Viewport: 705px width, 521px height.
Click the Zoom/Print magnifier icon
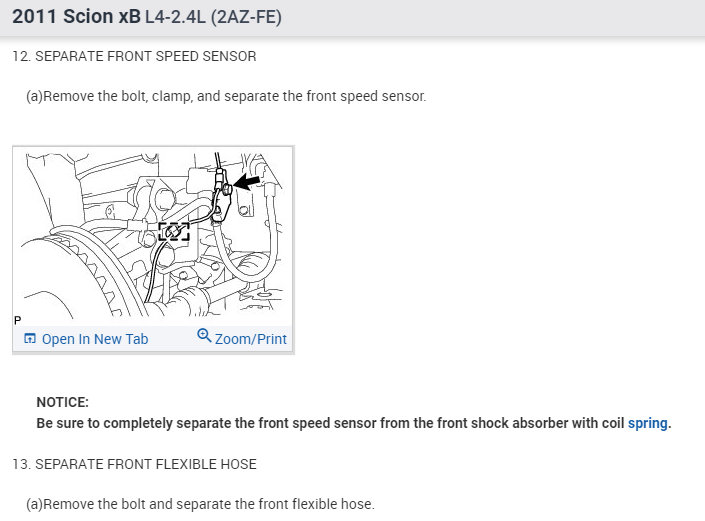[x=204, y=337]
